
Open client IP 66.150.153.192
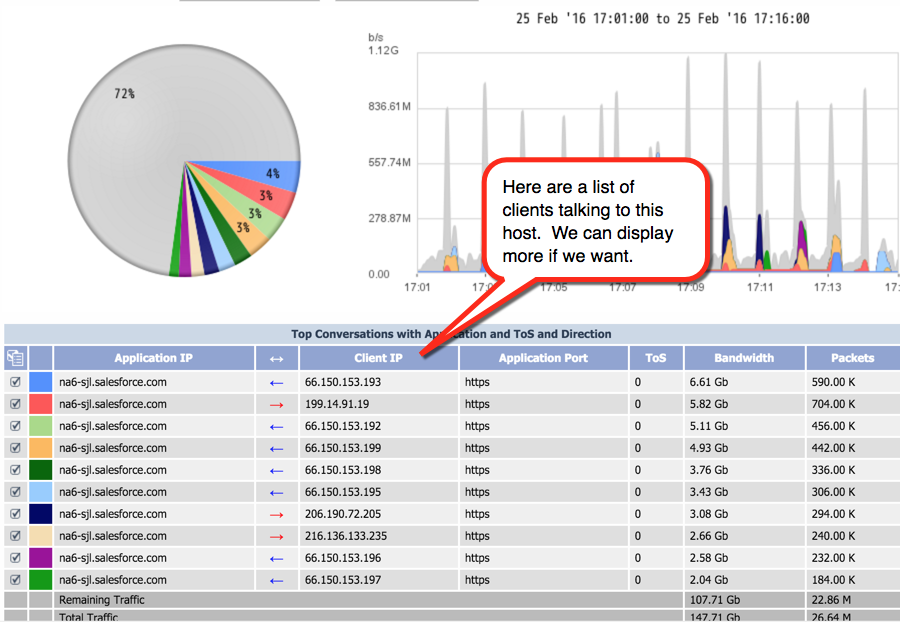(x=343, y=426)
